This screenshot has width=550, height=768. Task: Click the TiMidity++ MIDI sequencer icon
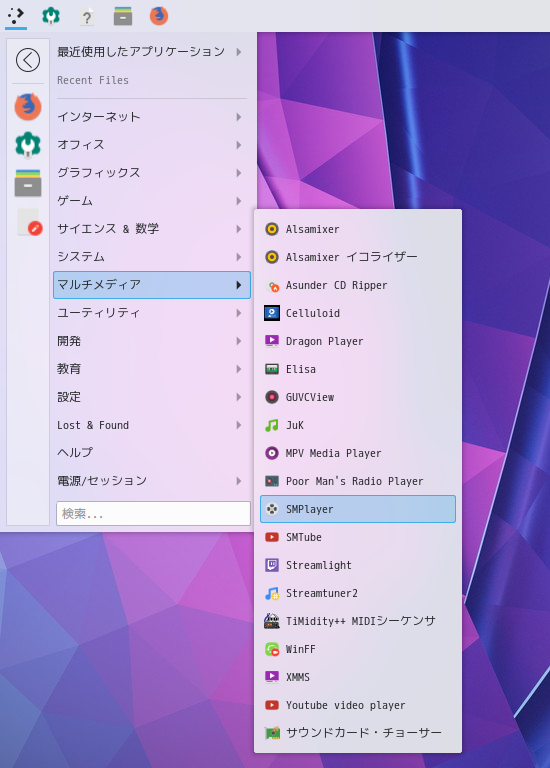click(x=272, y=621)
